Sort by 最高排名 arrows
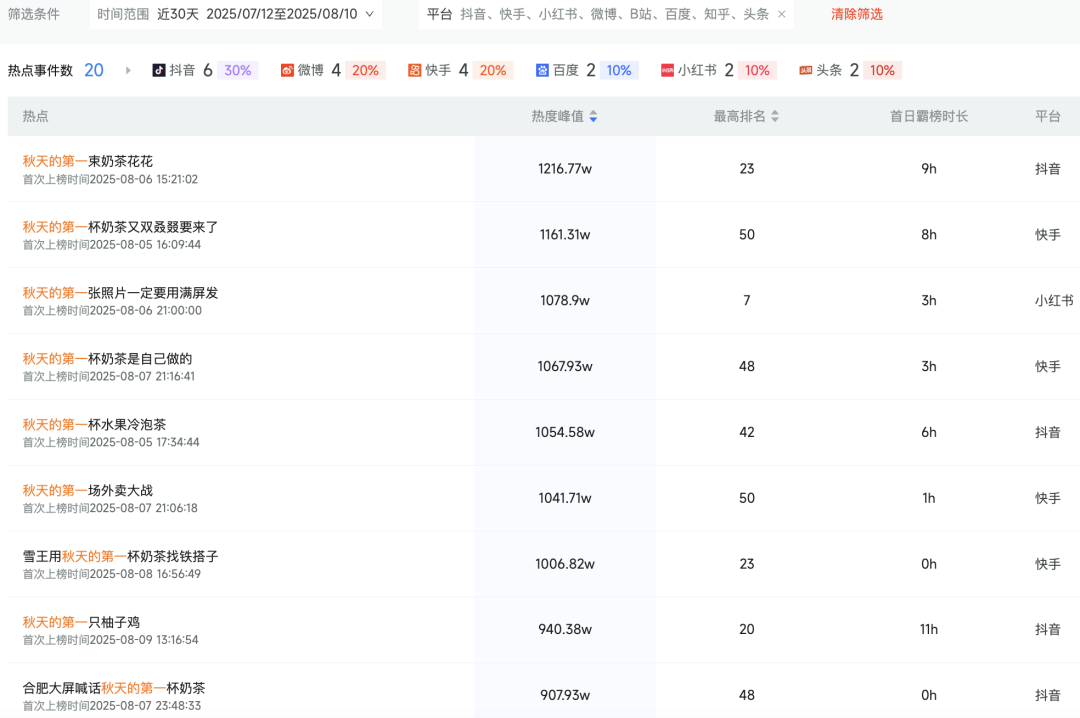Screen dimensions: 1080x718 point(775,116)
